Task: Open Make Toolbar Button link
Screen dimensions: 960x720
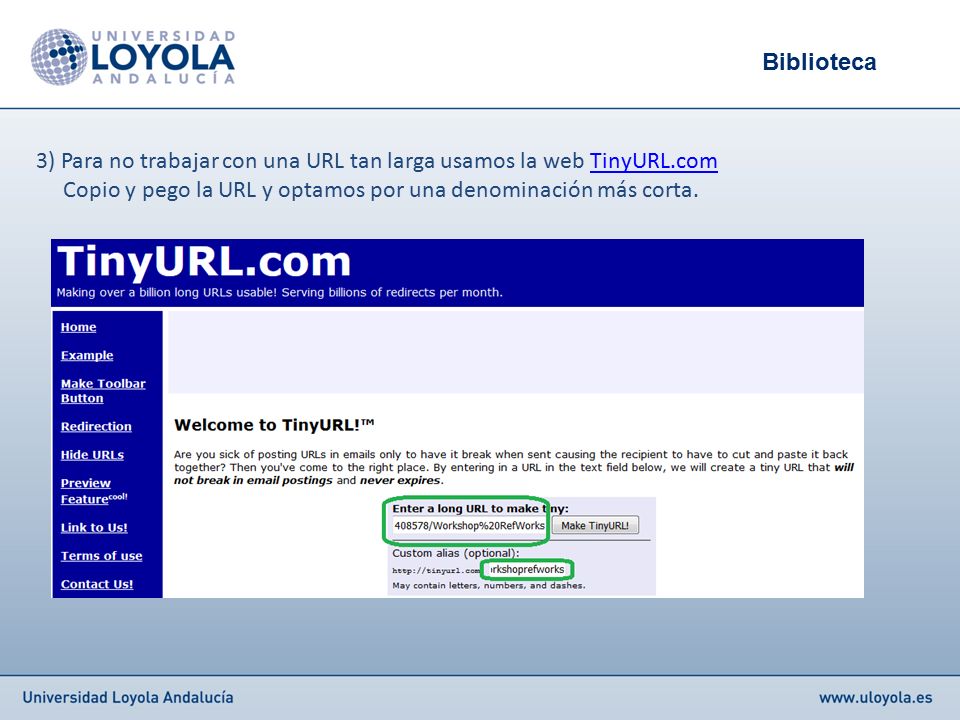Action: 103,391
